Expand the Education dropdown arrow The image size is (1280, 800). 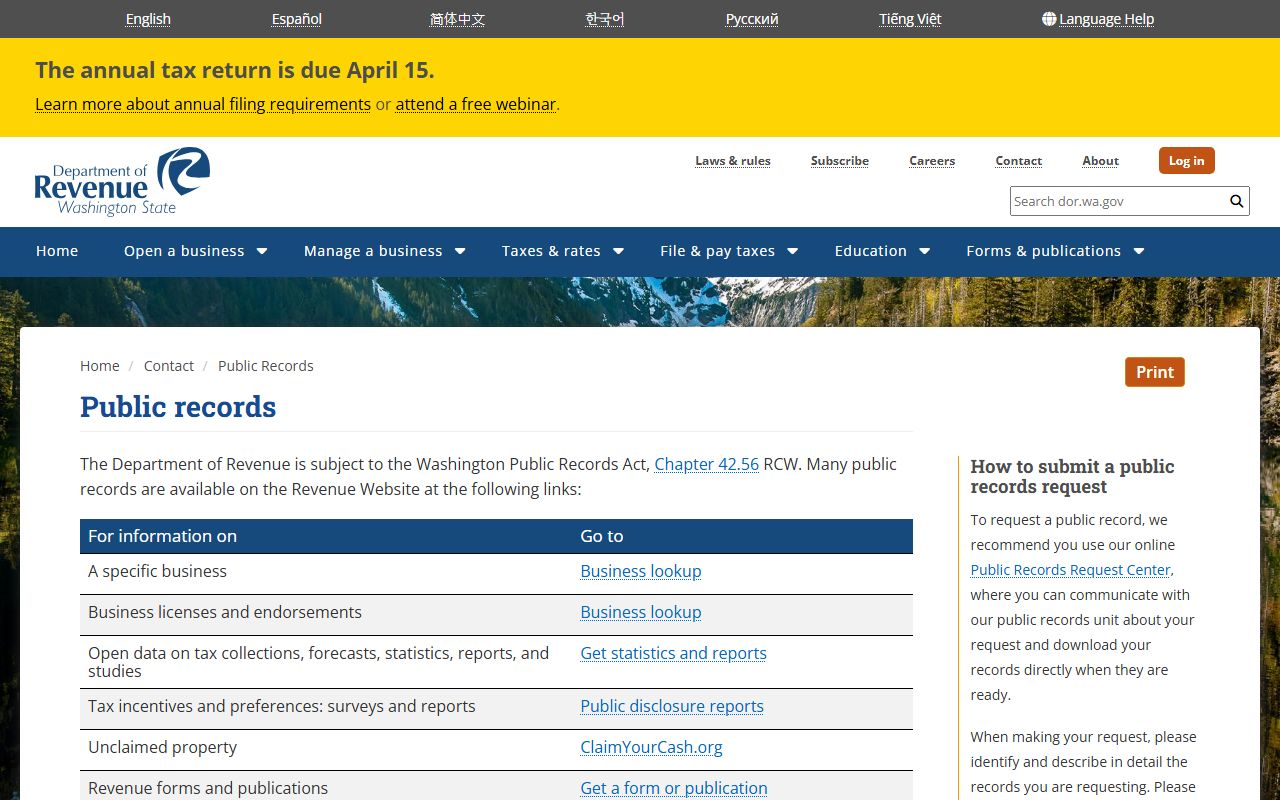[x=925, y=251]
